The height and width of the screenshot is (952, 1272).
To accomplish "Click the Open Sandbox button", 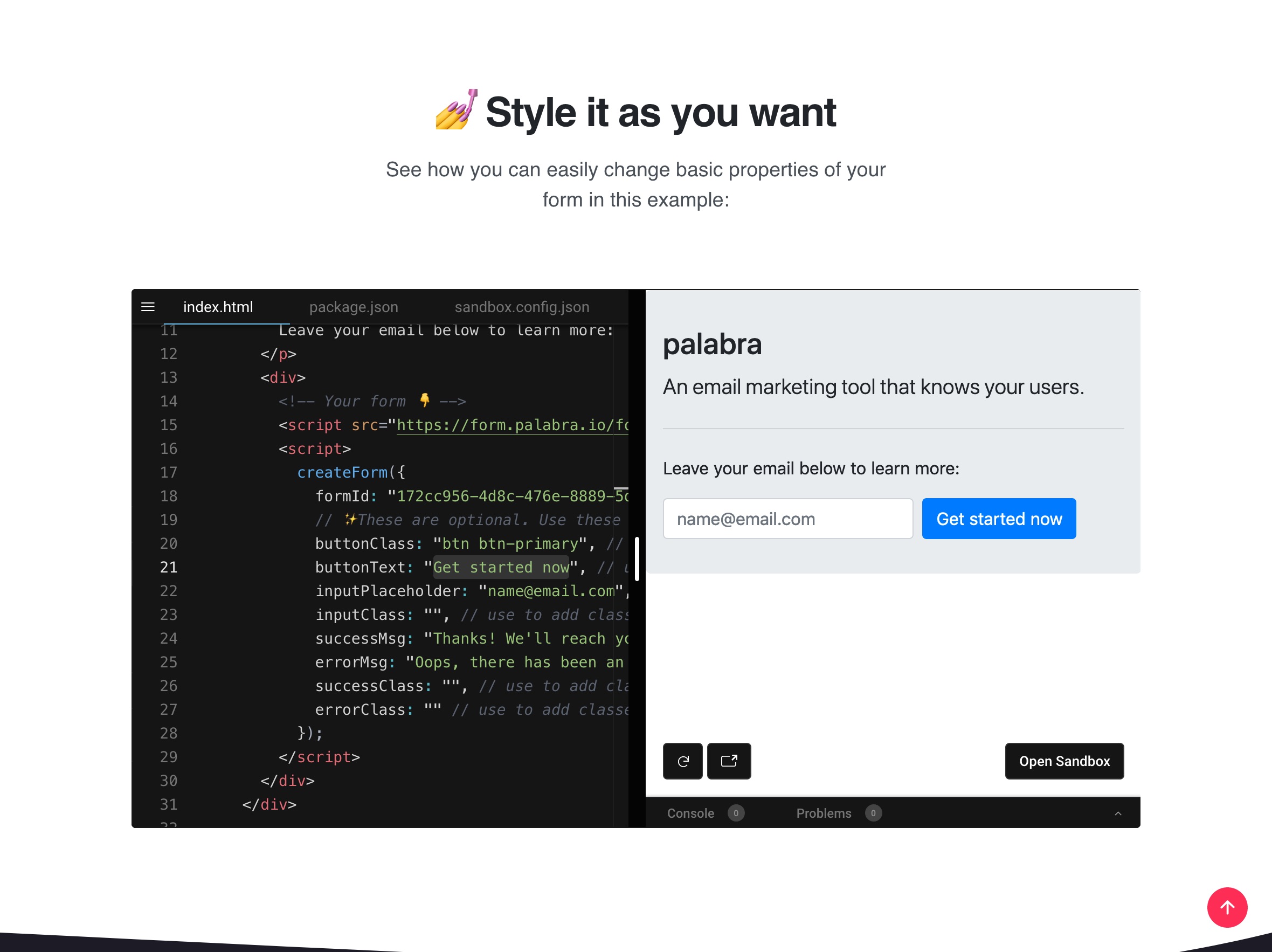I will [x=1064, y=761].
